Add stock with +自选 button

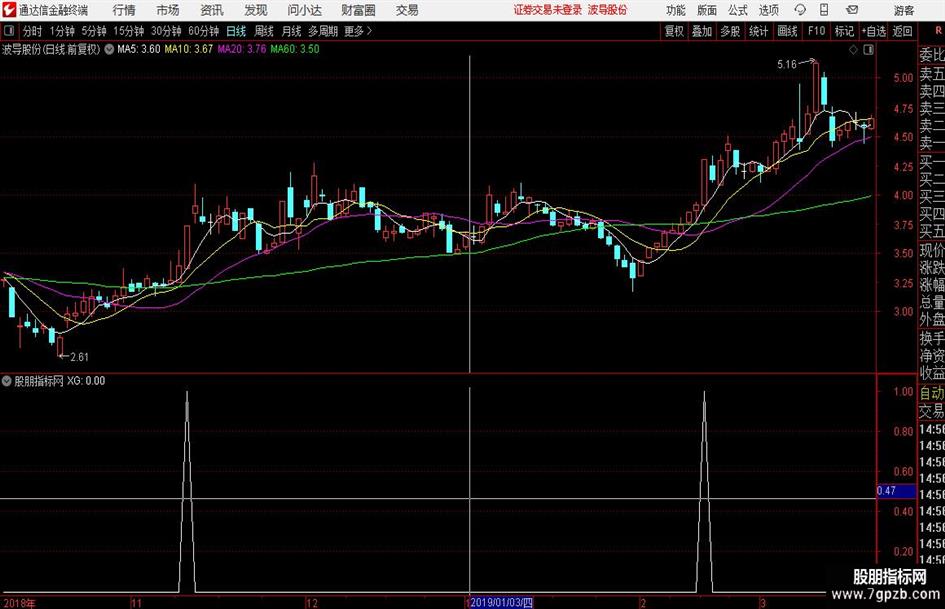(873, 31)
